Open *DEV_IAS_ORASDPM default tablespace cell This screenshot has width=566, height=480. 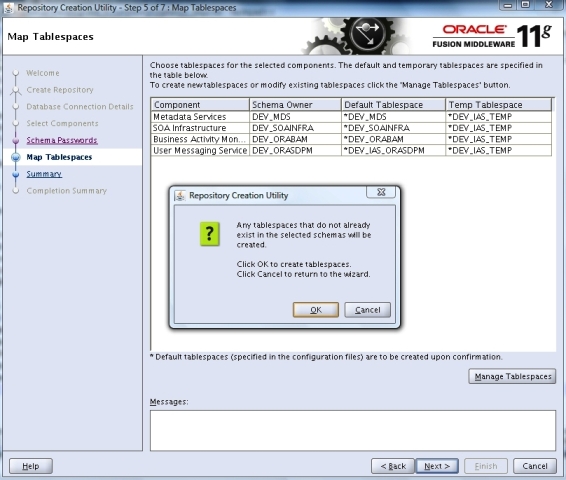tap(393, 150)
